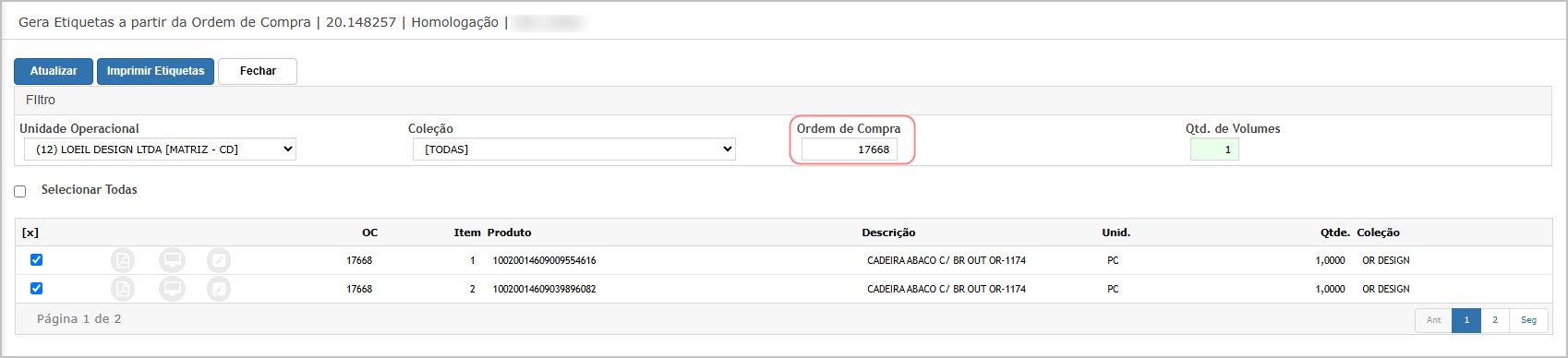Click the edit pencil icon for item 1

coord(219,260)
